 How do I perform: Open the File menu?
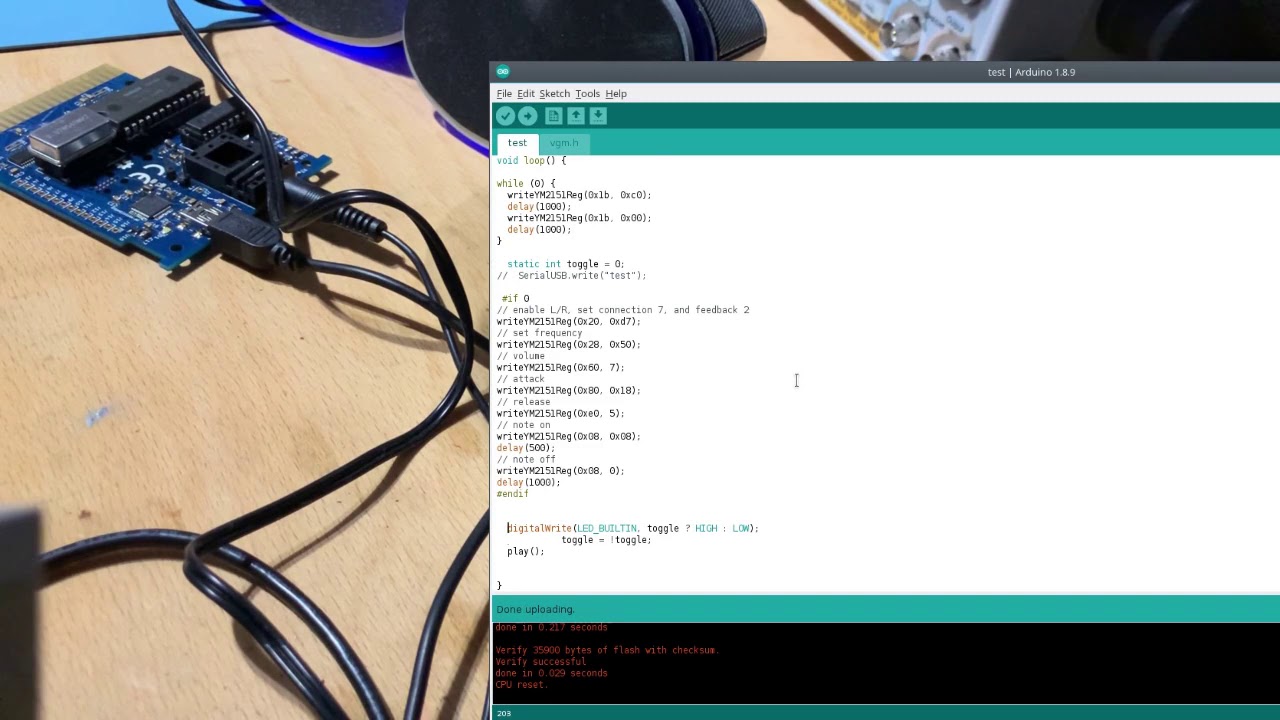tap(504, 94)
